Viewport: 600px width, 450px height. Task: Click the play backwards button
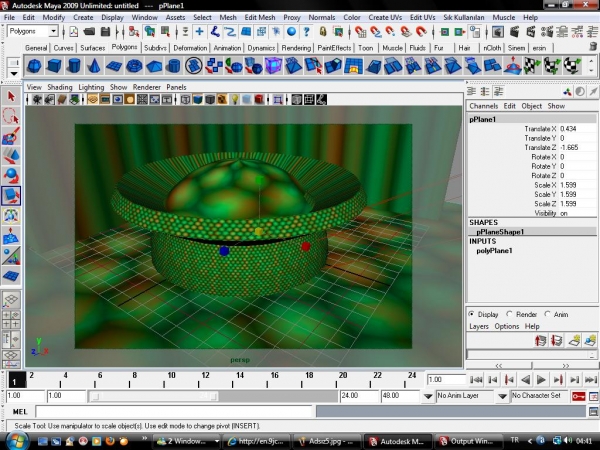point(525,380)
